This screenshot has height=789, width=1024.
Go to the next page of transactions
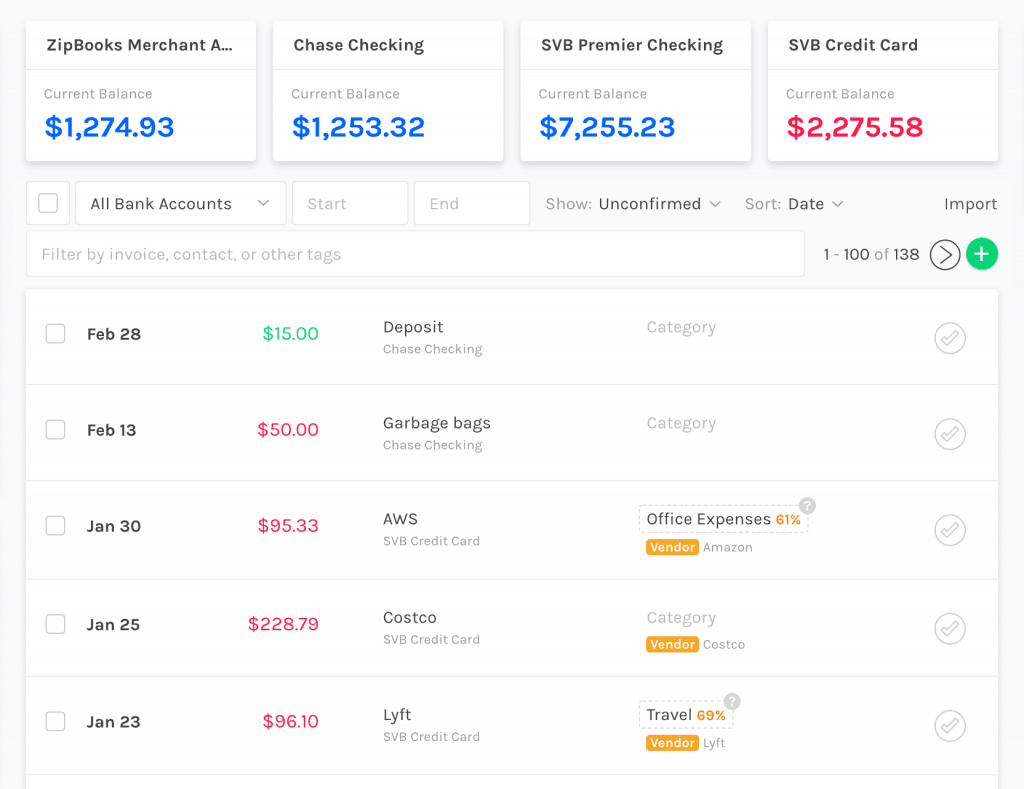pyautogui.click(x=944, y=254)
